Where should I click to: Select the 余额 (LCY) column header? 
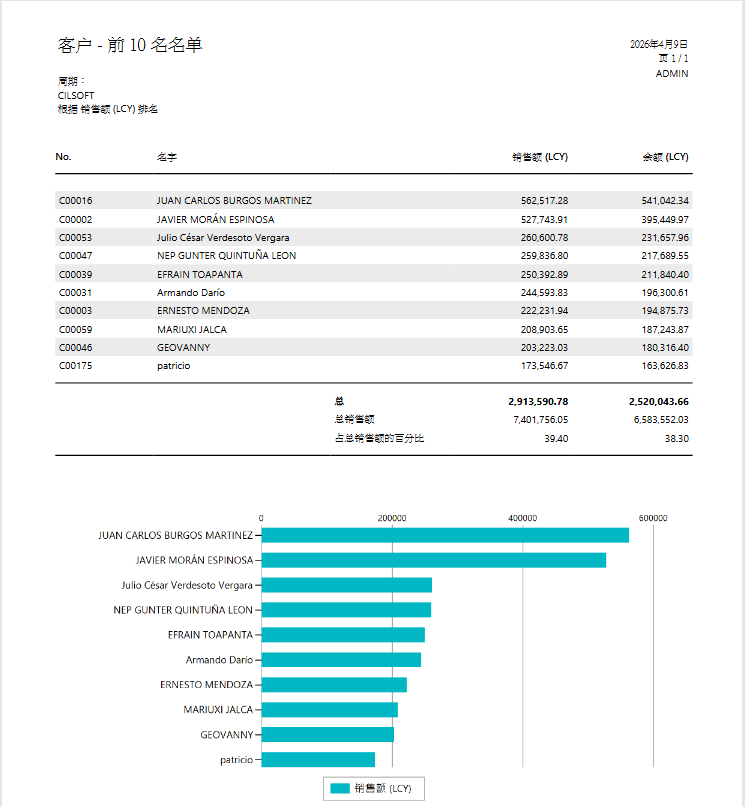coord(665,157)
